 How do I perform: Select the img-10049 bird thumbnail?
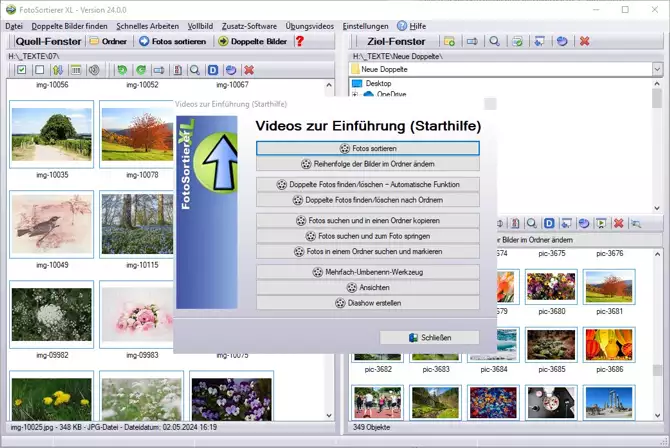(52, 224)
